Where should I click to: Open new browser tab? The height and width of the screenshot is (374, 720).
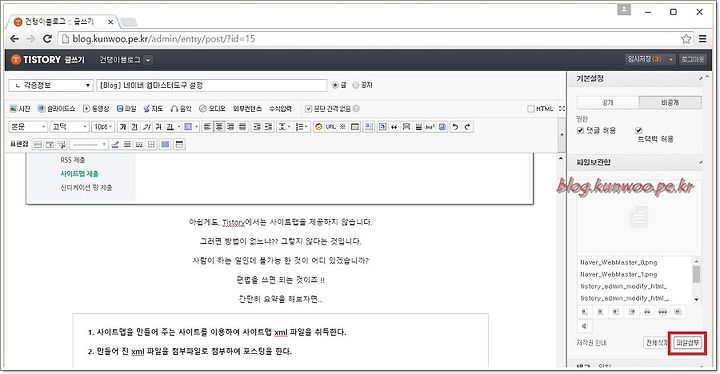coord(129,22)
